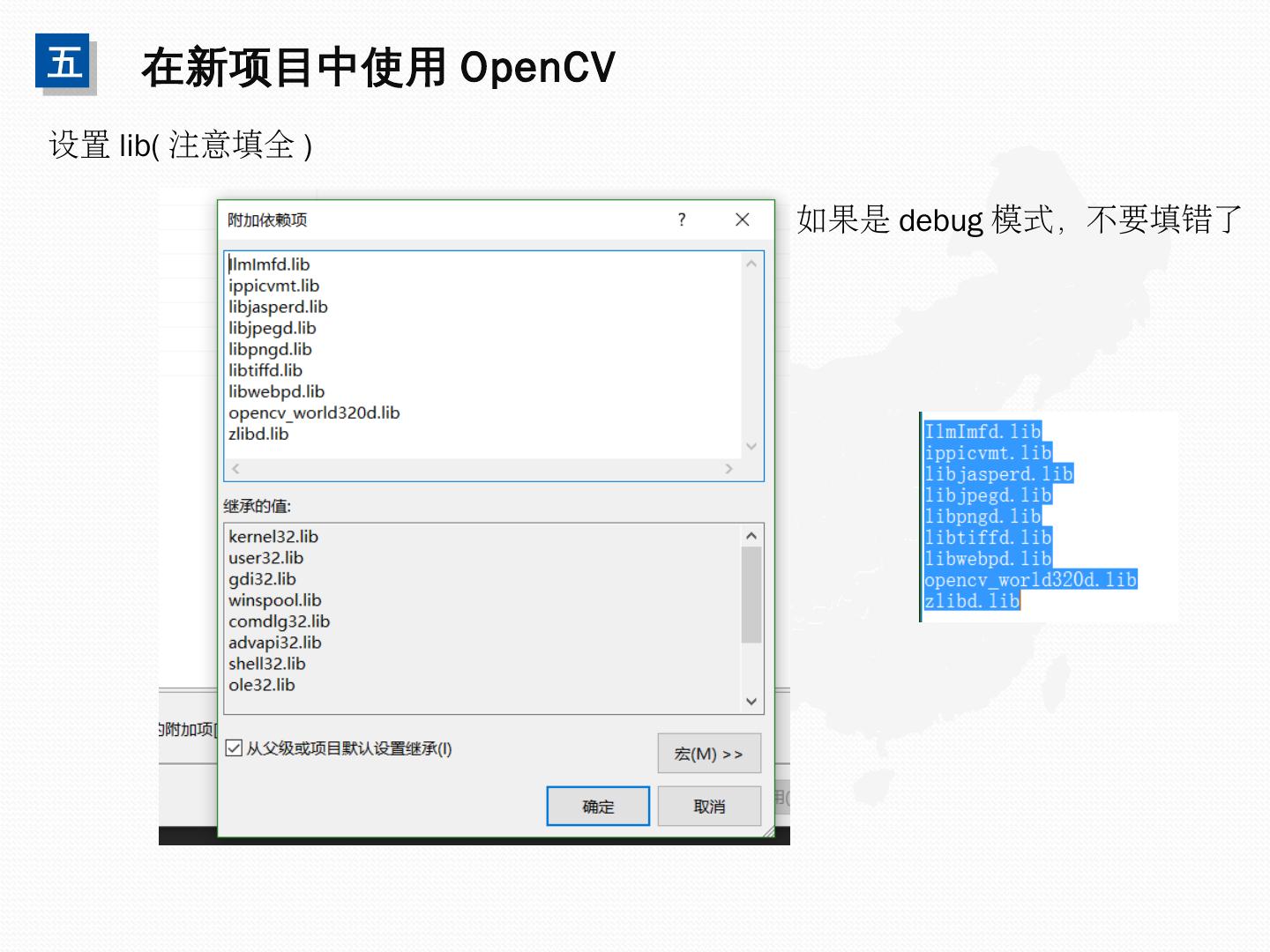1270x952 pixels.
Task: Click libjasperd.lib line in the editor
Action: point(278,307)
